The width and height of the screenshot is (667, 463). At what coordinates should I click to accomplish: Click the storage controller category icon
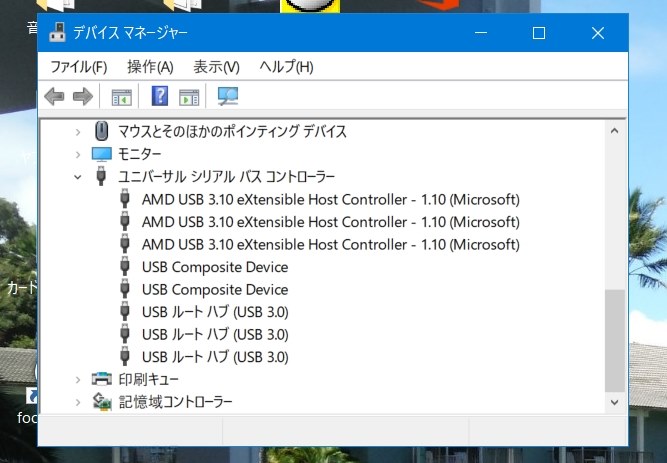pos(102,401)
